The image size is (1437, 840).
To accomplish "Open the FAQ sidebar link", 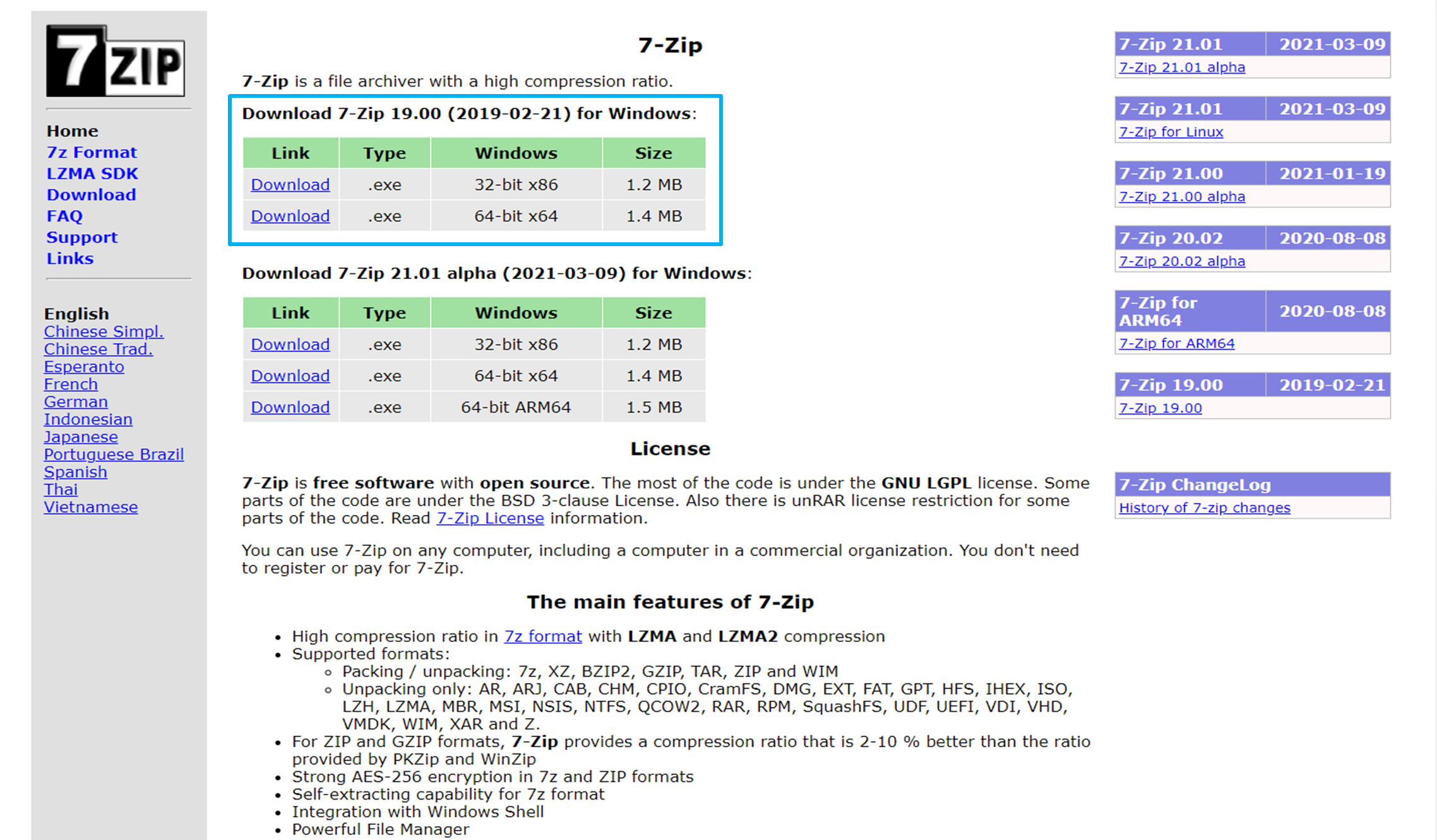I will [x=64, y=216].
